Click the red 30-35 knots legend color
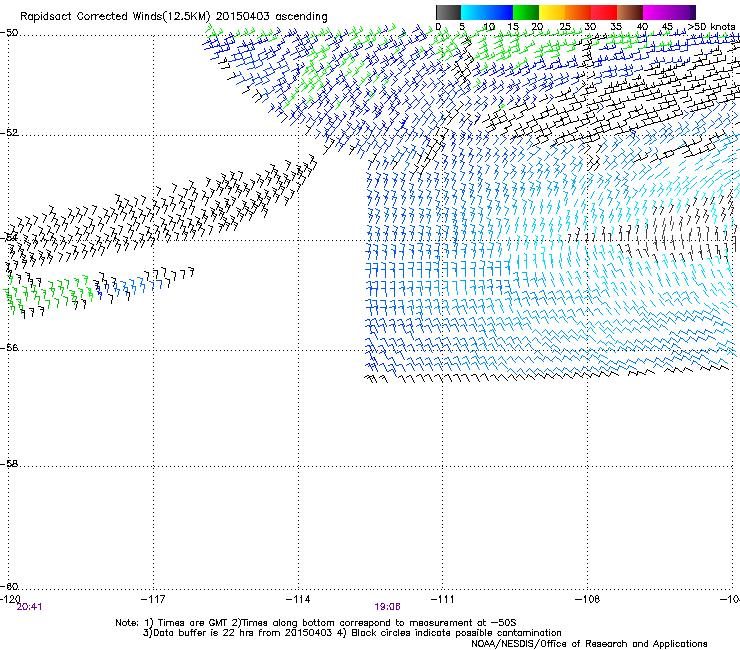The image size is (740, 650). [604, 12]
